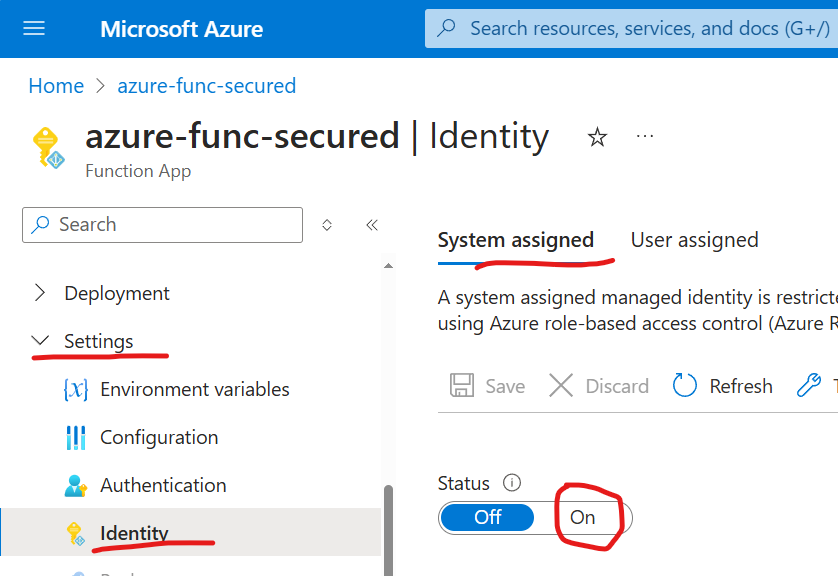Click the Discard button label
This screenshot has width=838, height=576.
point(617,386)
